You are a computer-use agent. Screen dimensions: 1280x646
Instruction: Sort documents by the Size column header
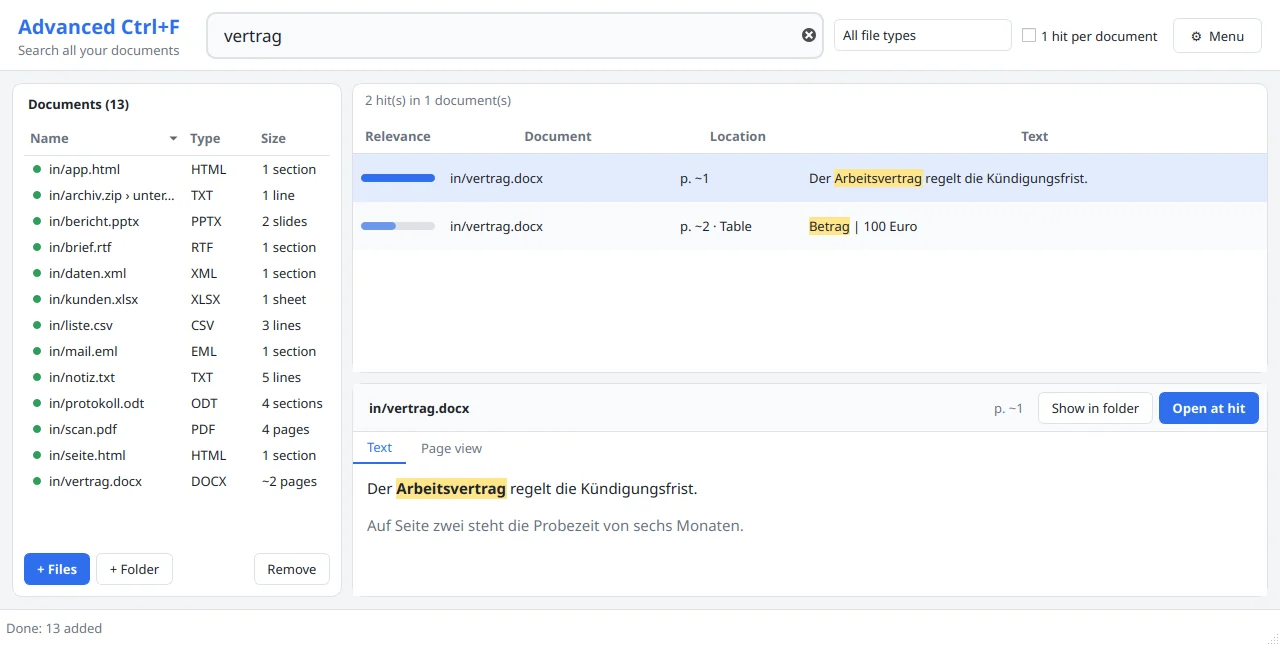273,139
